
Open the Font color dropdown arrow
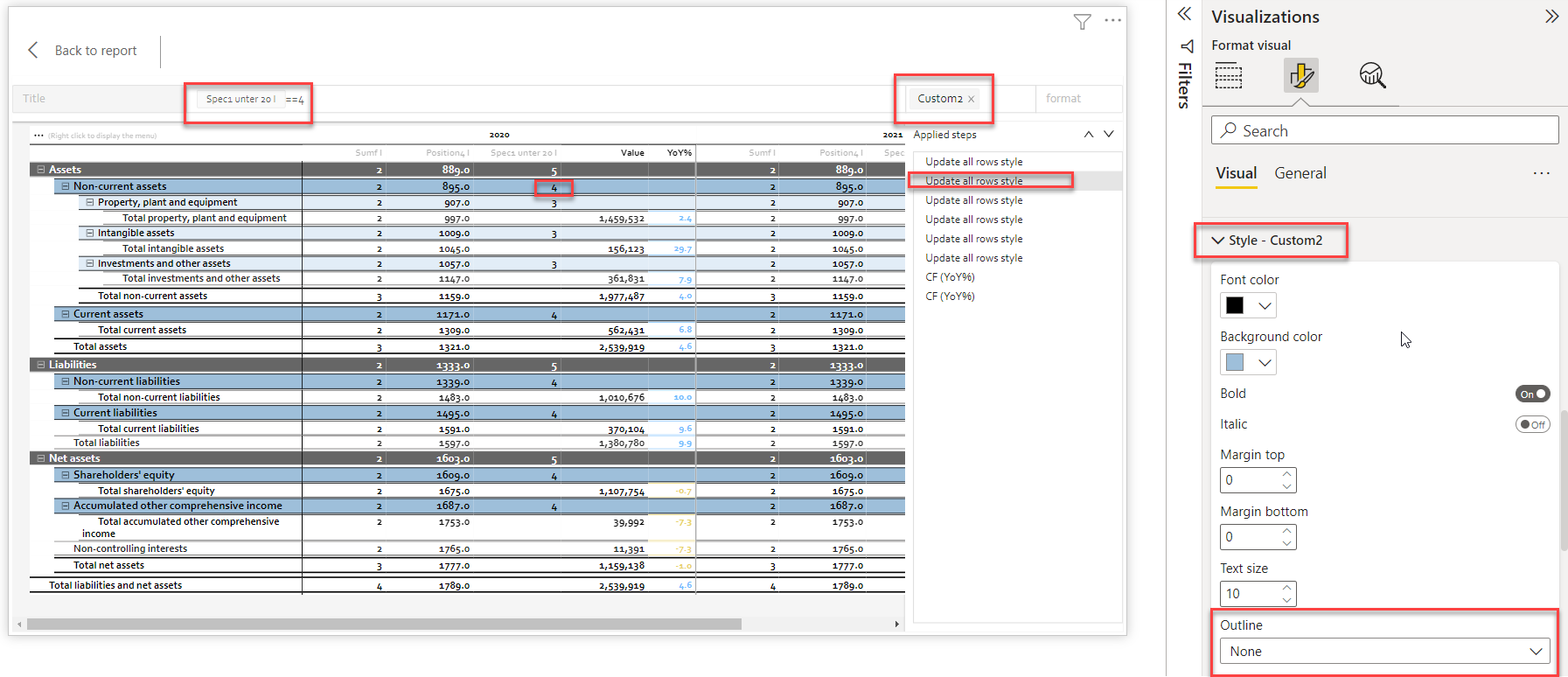1265,305
